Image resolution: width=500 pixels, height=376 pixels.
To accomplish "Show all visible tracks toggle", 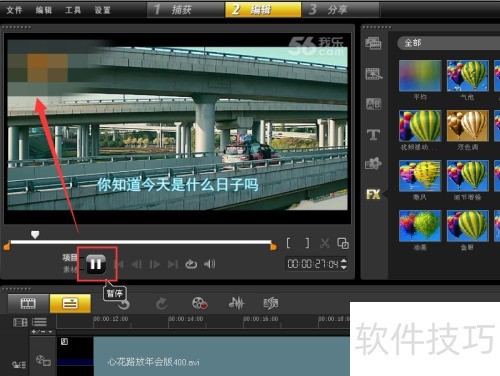I will (x=20, y=322).
